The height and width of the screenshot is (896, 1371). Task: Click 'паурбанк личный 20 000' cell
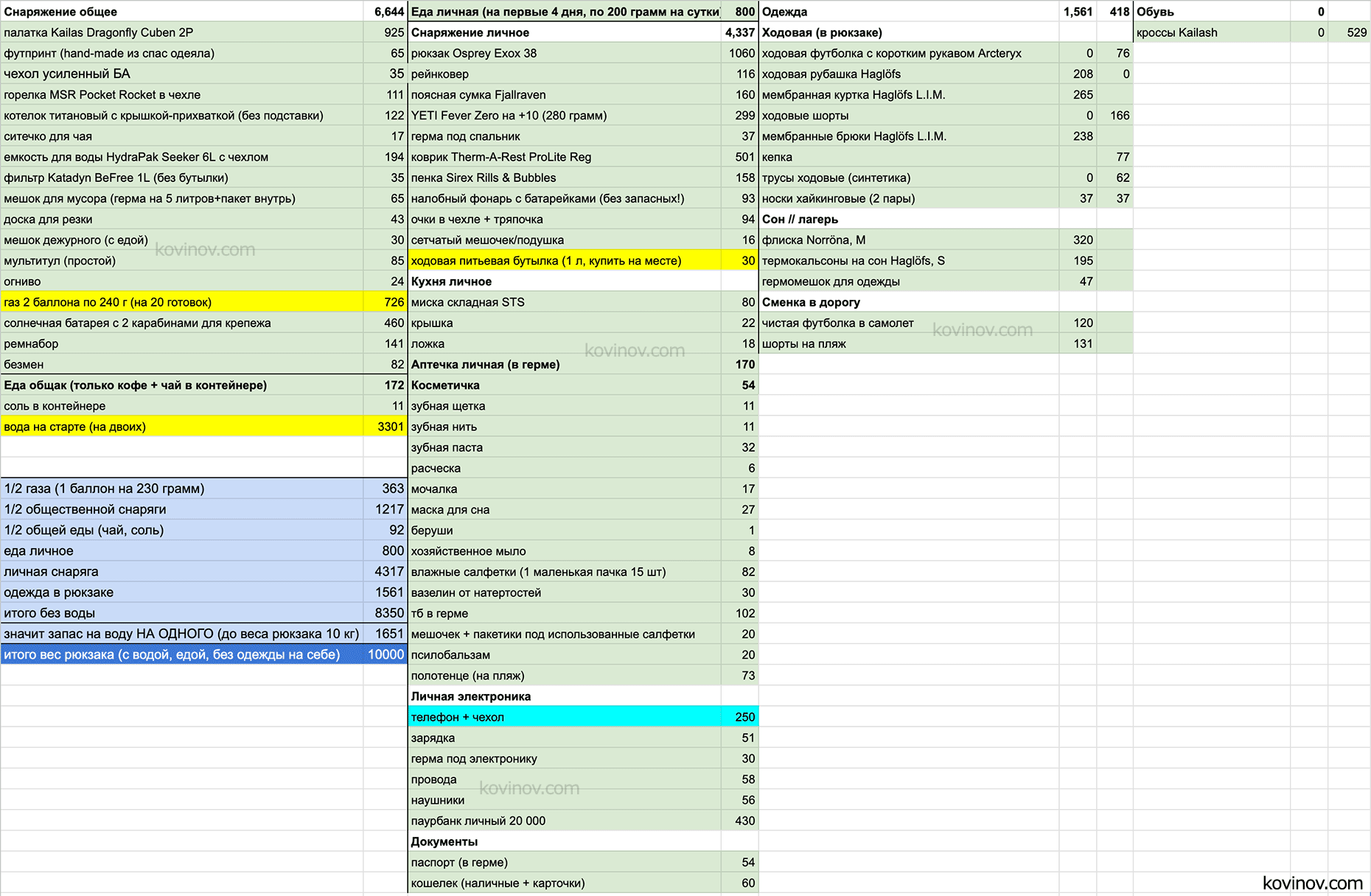pos(565,820)
